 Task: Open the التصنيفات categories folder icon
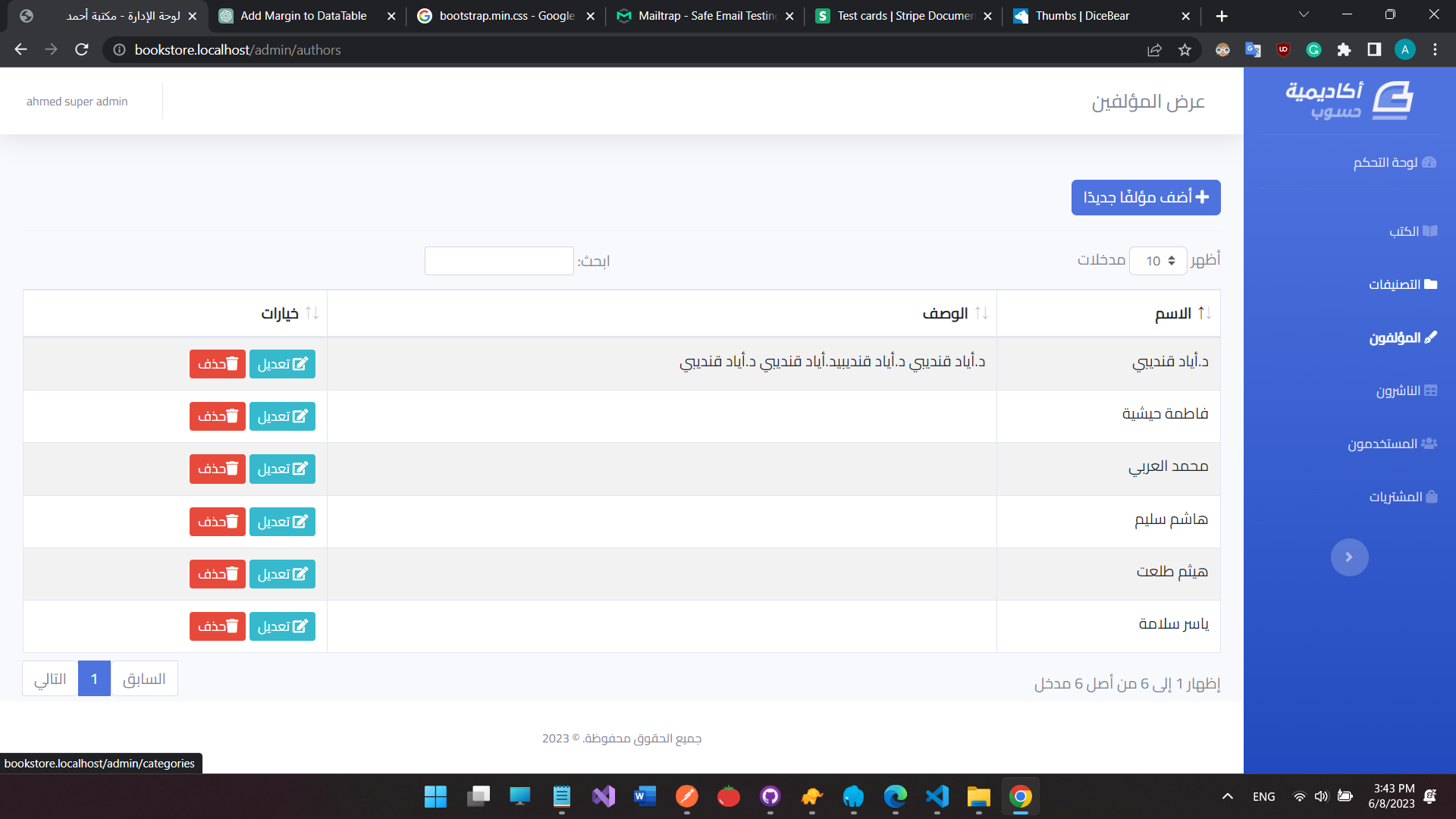(x=1430, y=284)
